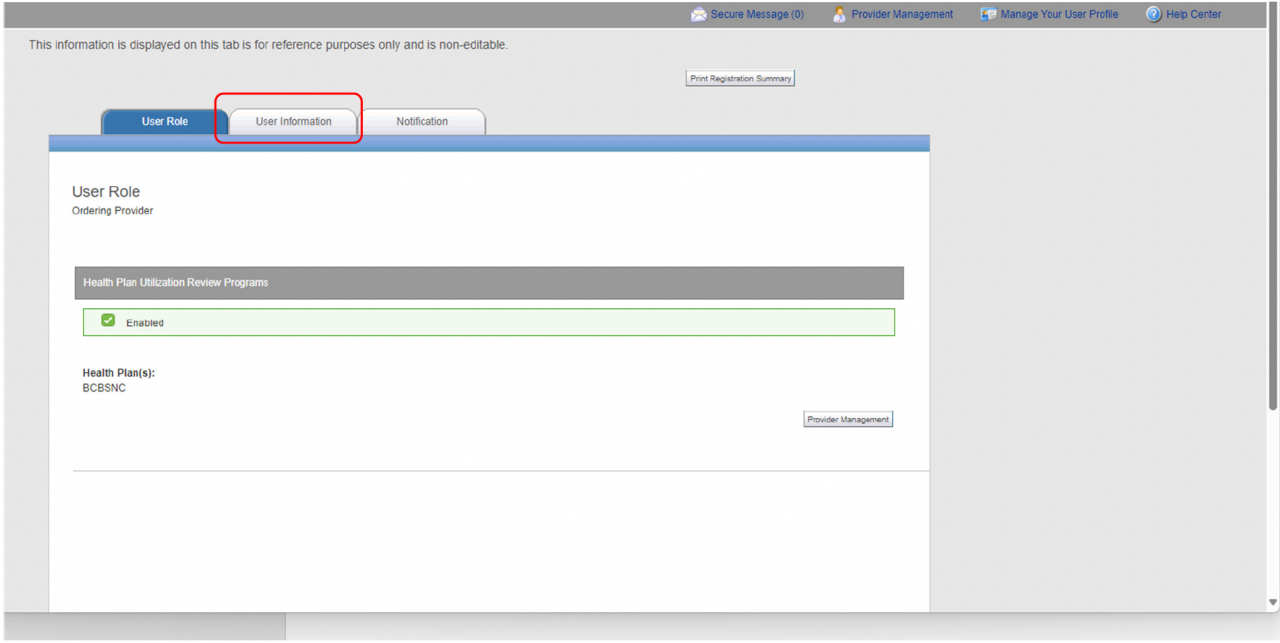Switch to the Notification tab
1280x643 pixels.
422,122
